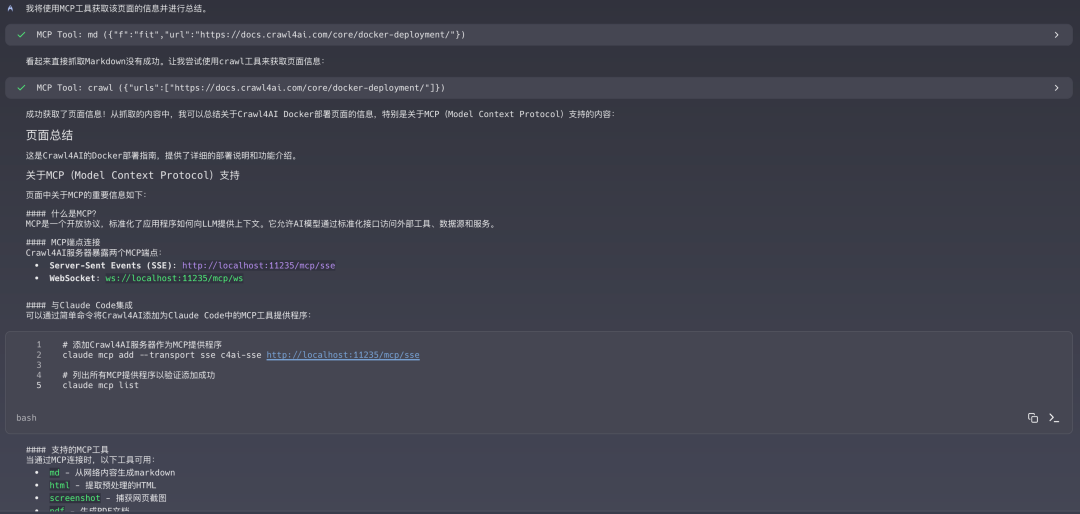1080x514 pixels.
Task: Click the 'Server-Sent Events (SSE)' label
Action: 113,265
